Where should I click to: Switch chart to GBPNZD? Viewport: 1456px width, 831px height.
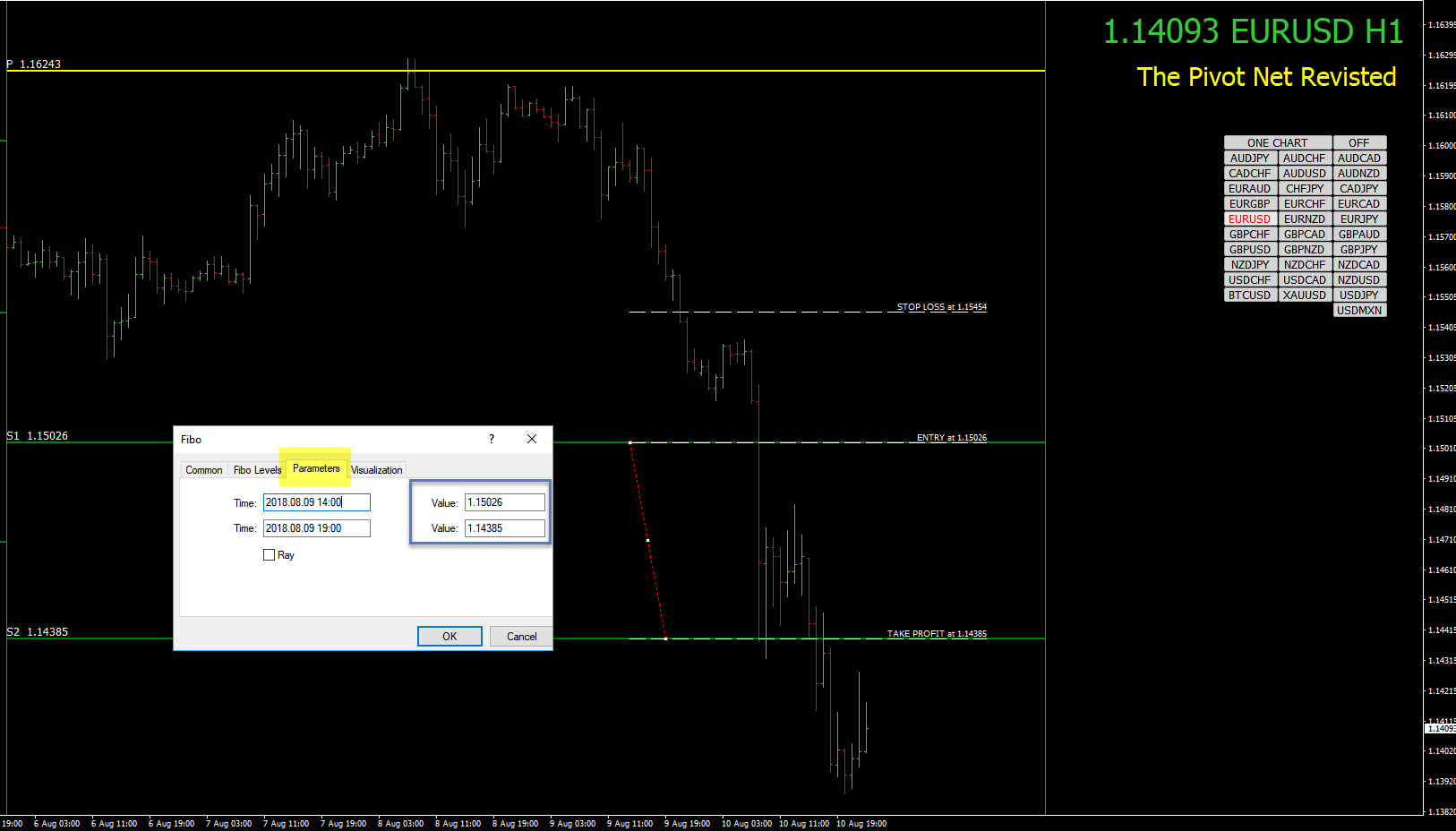coord(1305,250)
